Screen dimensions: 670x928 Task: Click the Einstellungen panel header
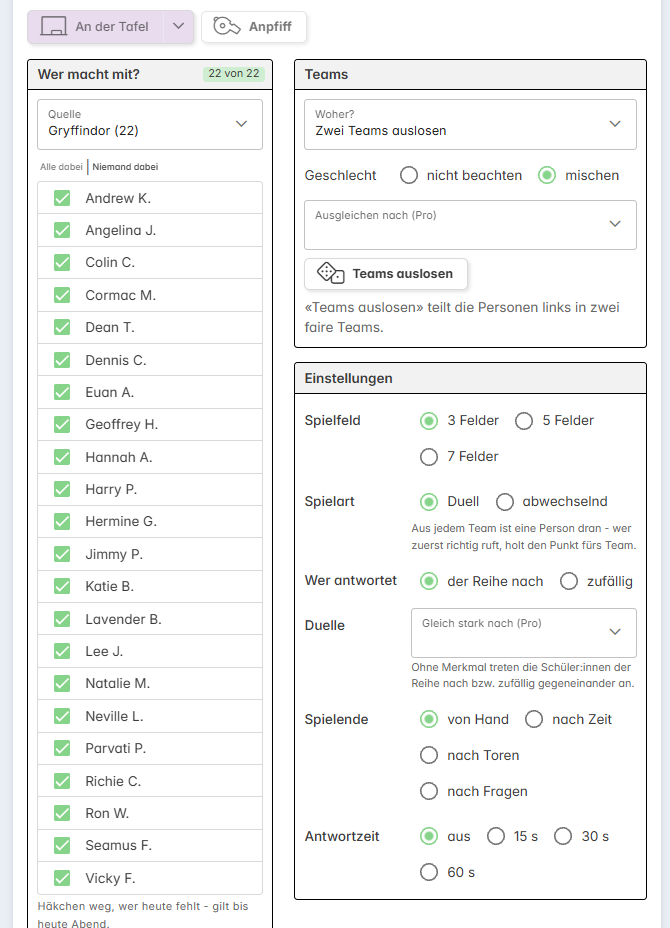coord(471,378)
